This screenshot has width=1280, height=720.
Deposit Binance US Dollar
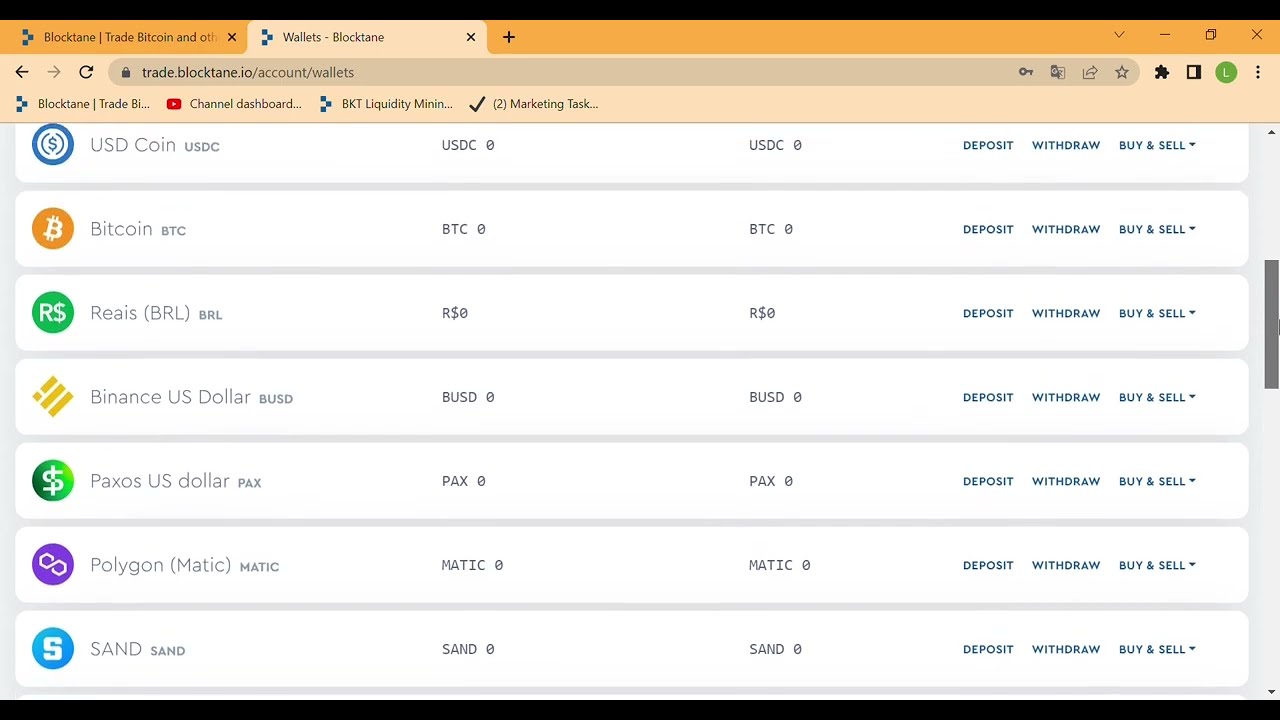pos(988,397)
